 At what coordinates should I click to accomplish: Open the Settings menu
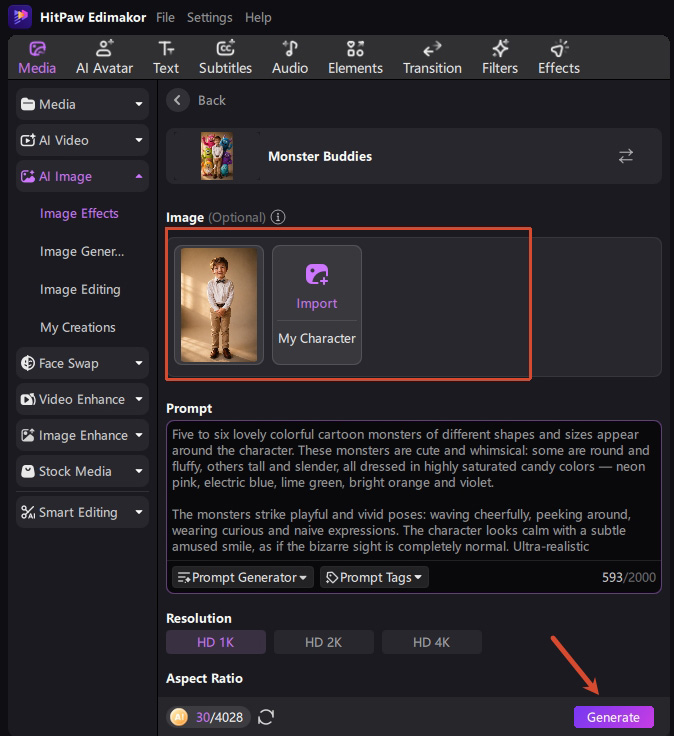[209, 17]
